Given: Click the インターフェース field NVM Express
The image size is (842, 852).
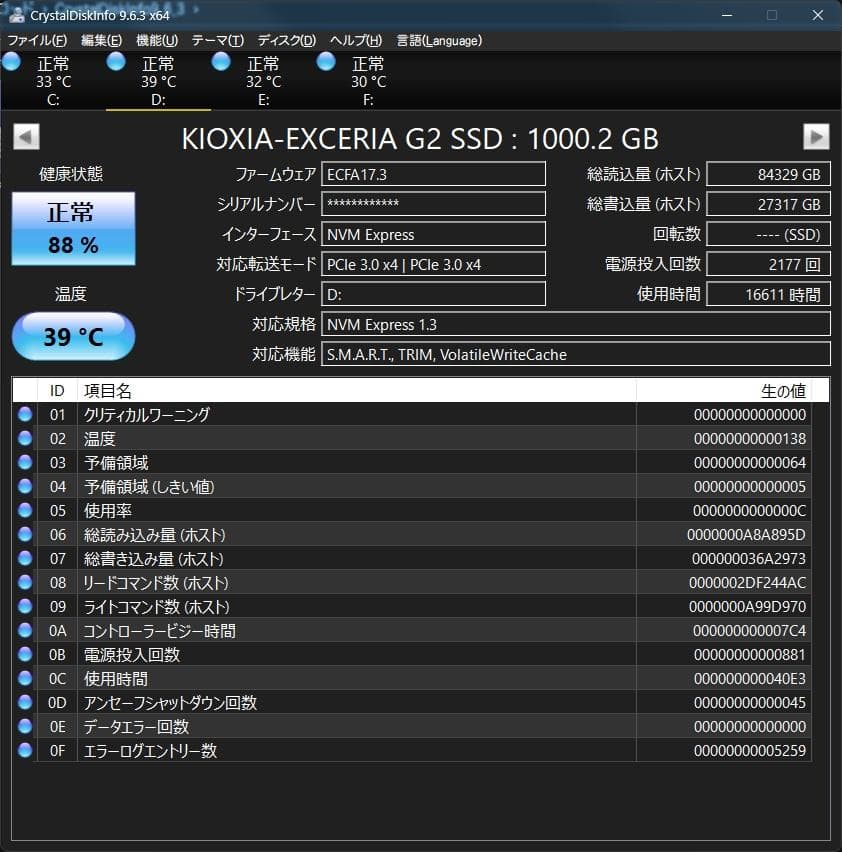Looking at the screenshot, I should pos(433,234).
